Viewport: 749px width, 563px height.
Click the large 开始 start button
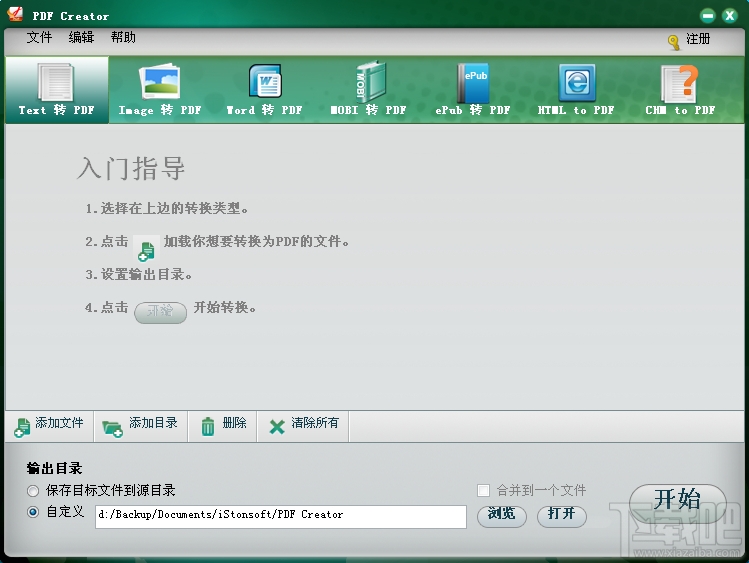[x=678, y=503]
